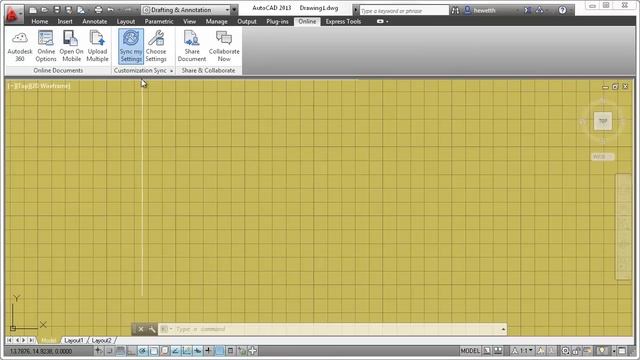Click the New drawing icon in Quick Access toolbar
The height and width of the screenshot is (360, 640).
pos(33,10)
